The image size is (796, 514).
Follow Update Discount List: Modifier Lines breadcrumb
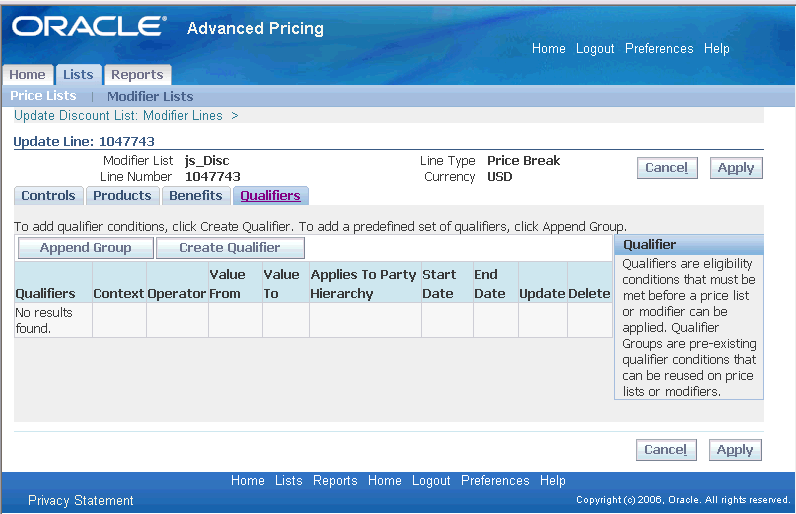118,116
